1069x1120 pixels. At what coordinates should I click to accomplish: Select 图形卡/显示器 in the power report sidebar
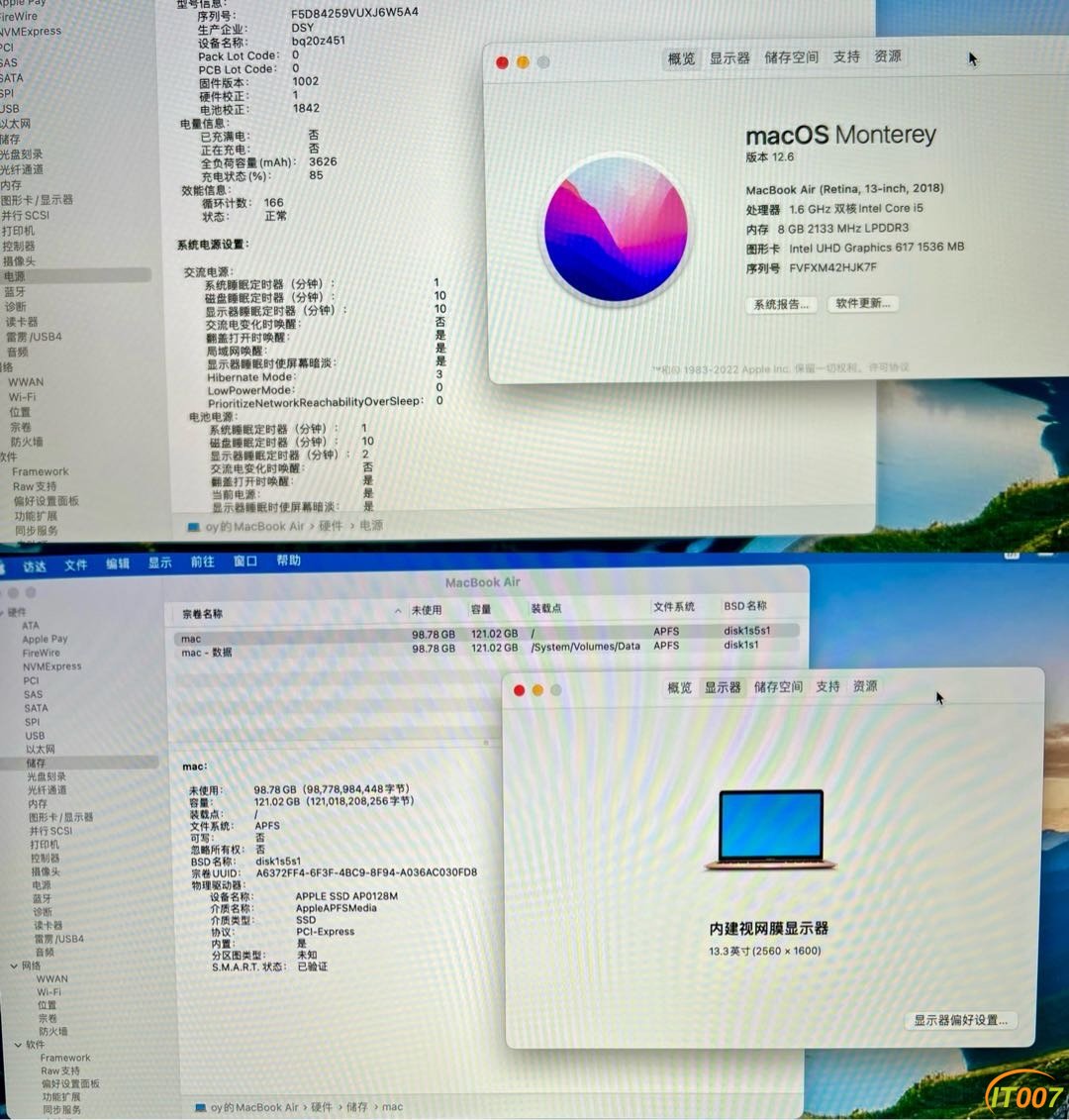pos(38,200)
